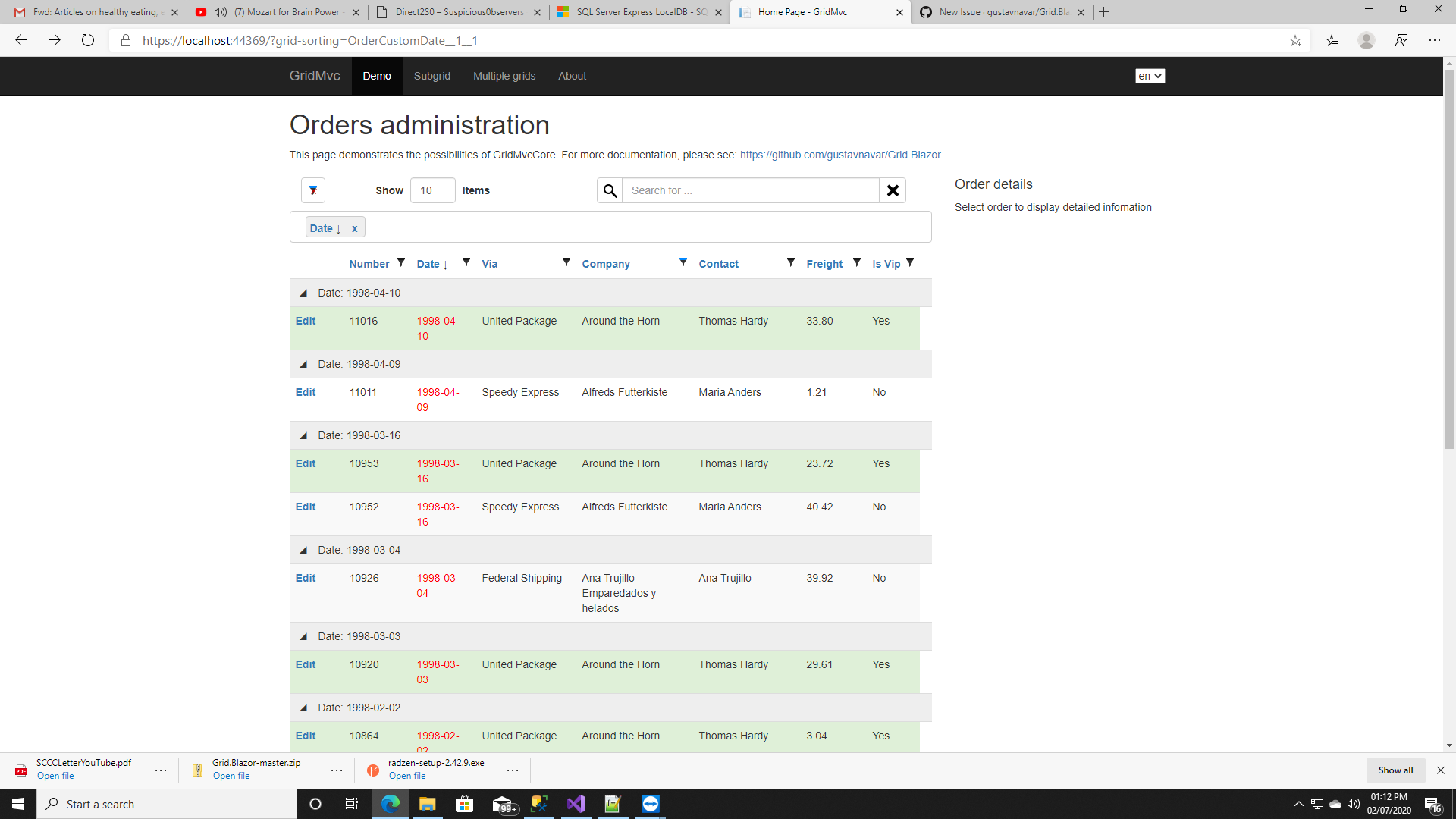
Task: Collapse the Date: 1998-04-10 group
Action: click(x=303, y=293)
